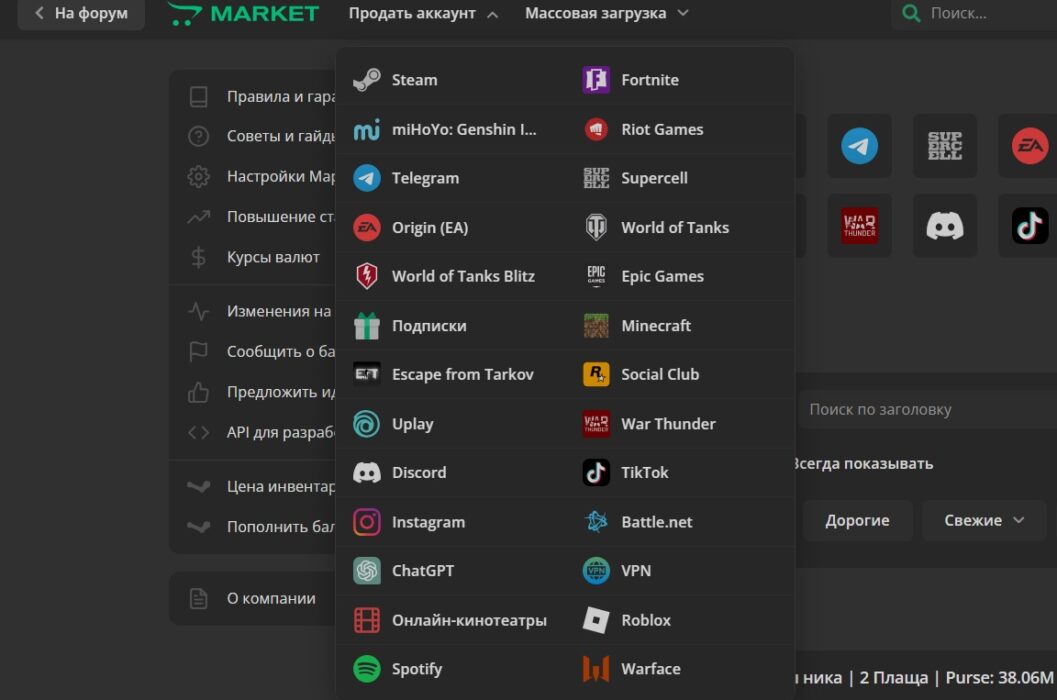Click the Всегда показывать label
Image resolution: width=1057 pixels, height=700 pixels.
point(864,464)
